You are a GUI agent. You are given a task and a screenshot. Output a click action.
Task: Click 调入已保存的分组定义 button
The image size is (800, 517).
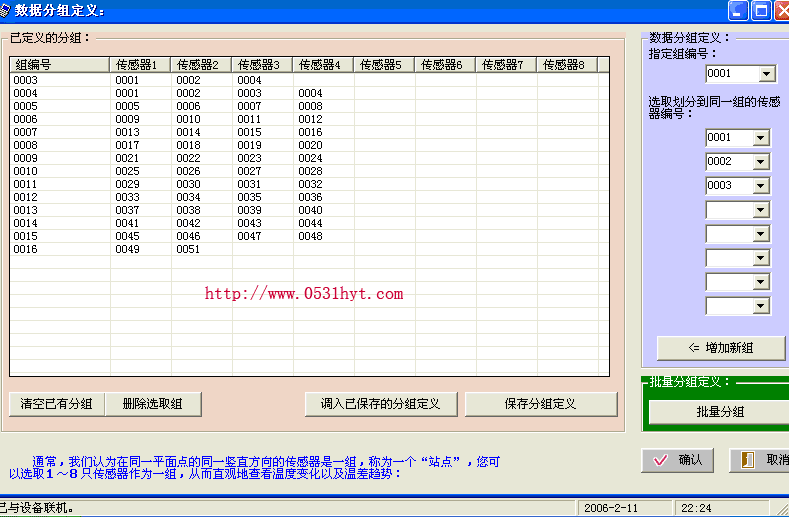(381, 404)
